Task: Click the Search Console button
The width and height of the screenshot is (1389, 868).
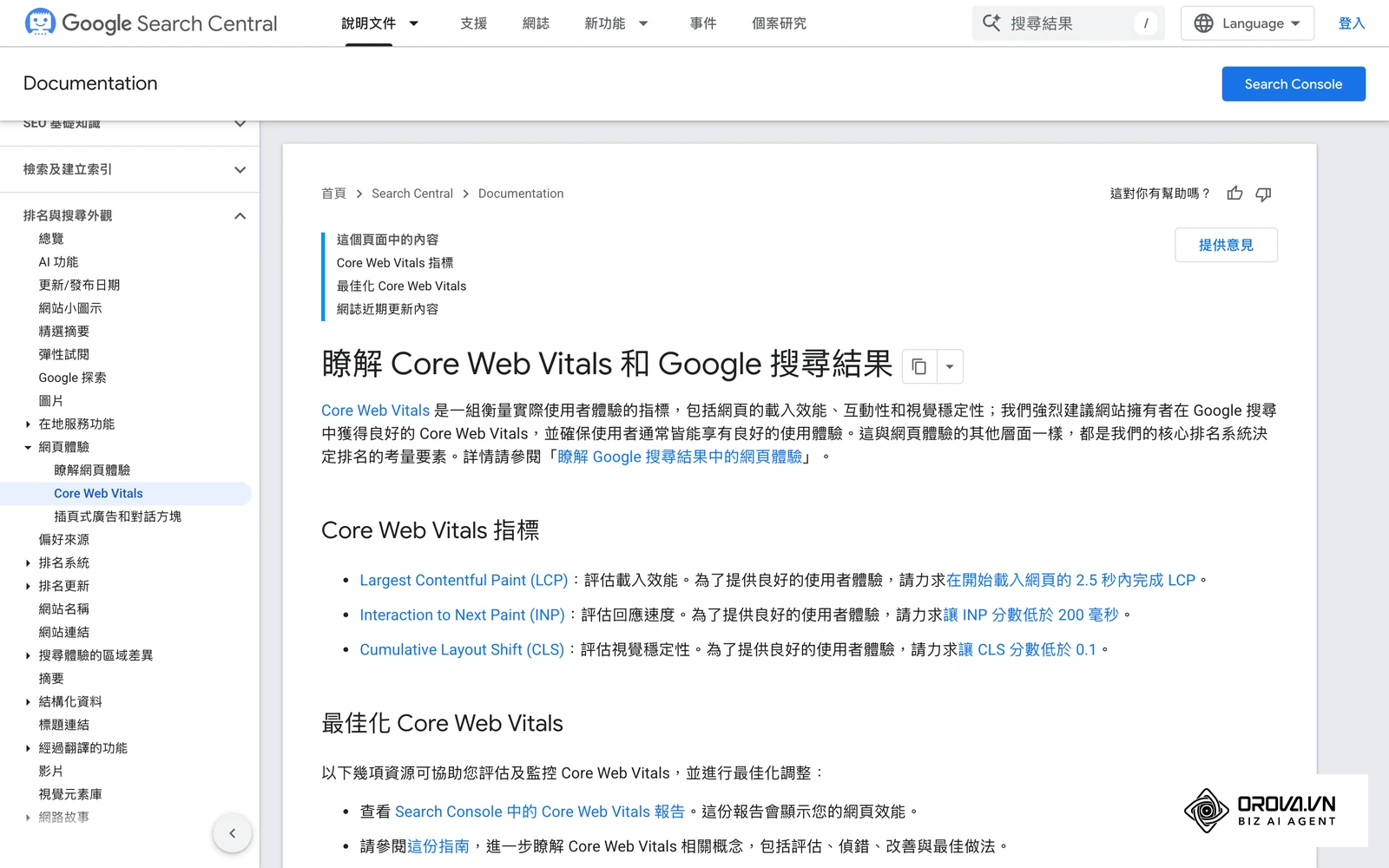Action: pyautogui.click(x=1294, y=84)
